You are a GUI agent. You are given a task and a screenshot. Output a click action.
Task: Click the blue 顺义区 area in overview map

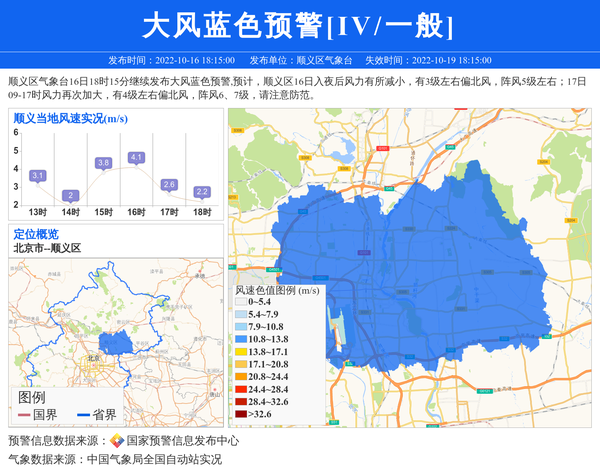120,342
